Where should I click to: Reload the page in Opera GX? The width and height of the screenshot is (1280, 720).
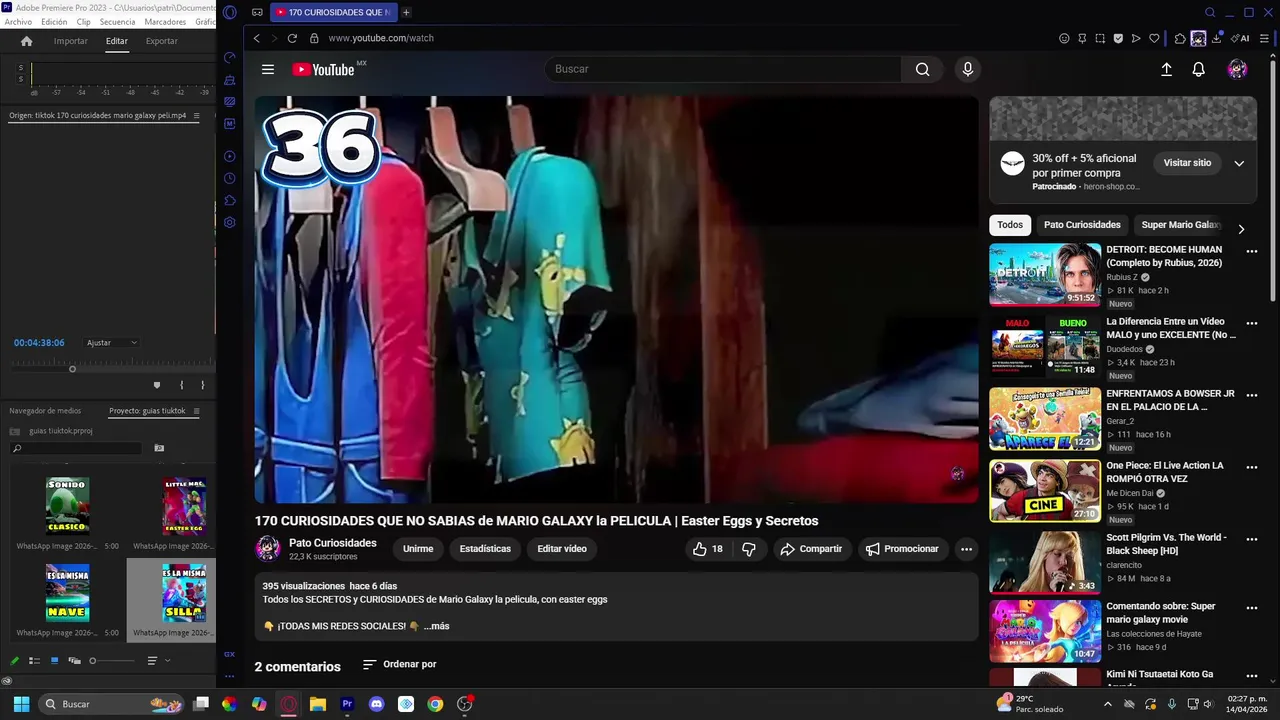(292, 38)
